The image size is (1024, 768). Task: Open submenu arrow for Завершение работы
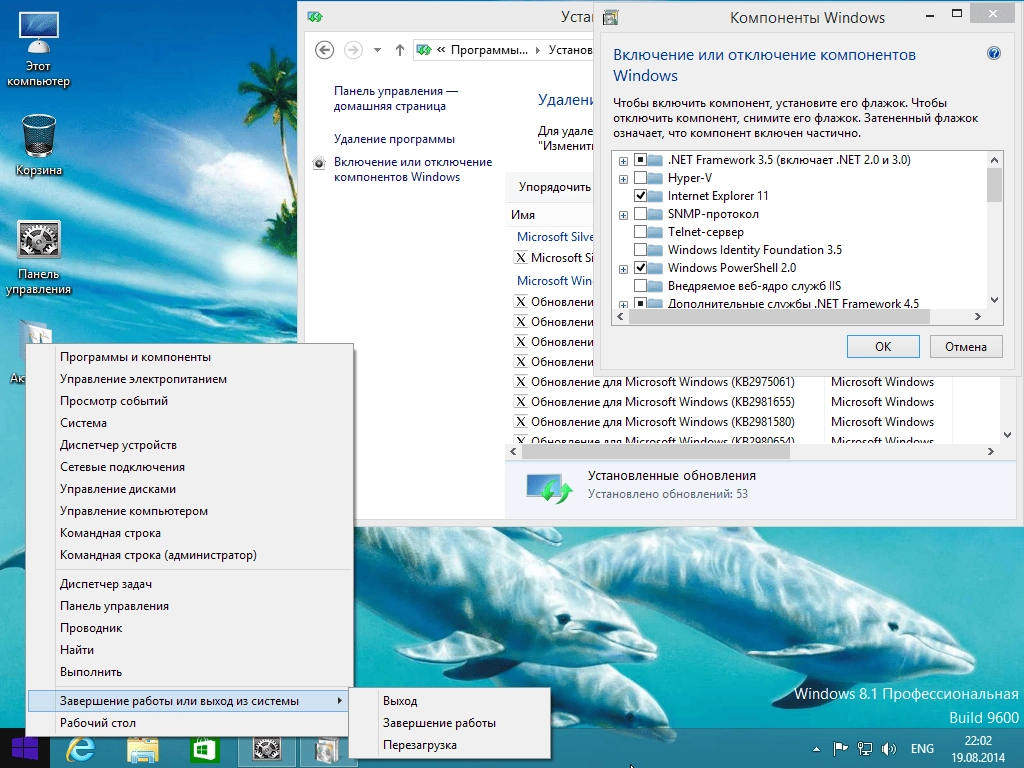point(340,701)
